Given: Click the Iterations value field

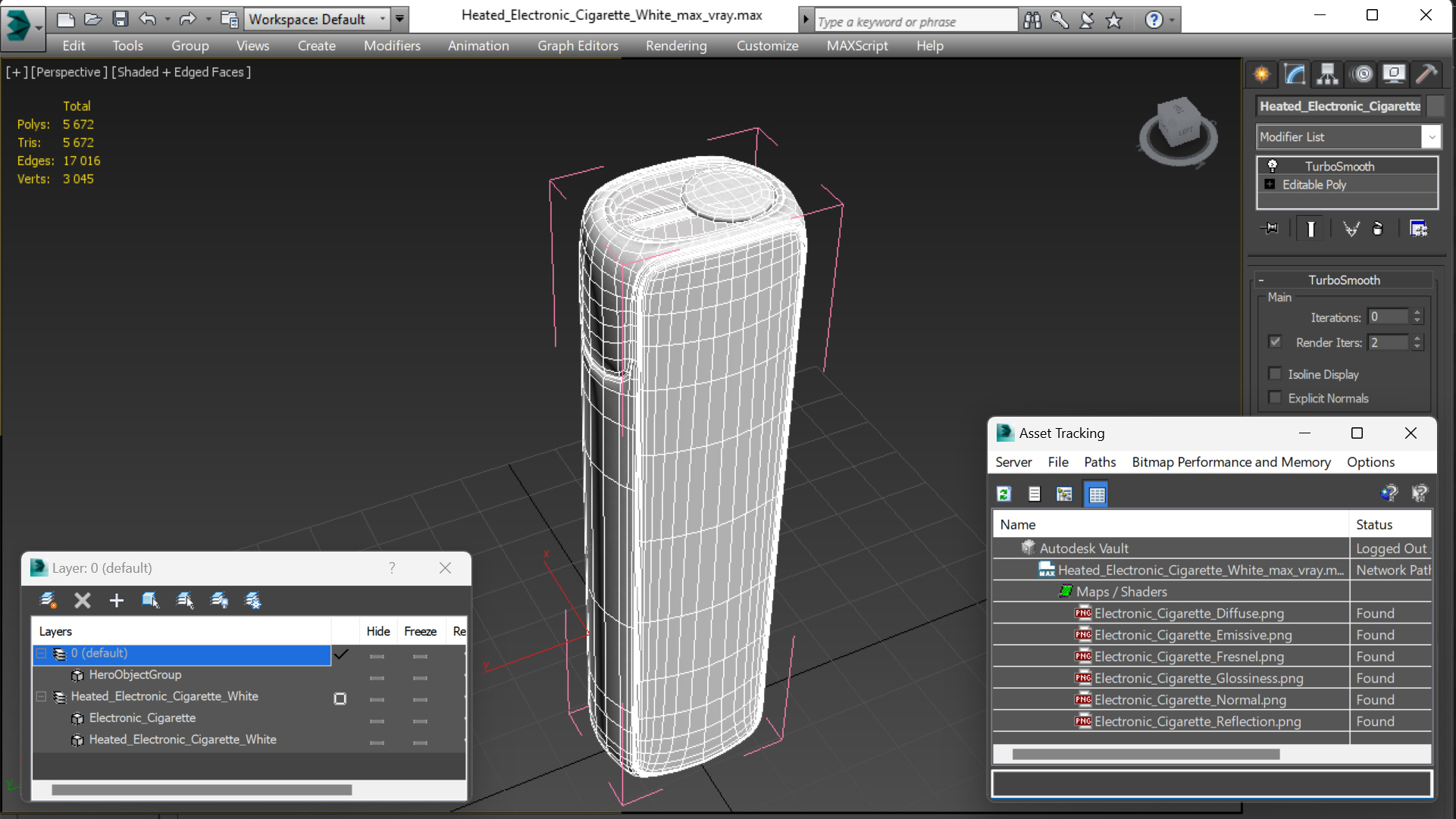Looking at the screenshot, I should [1387, 317].
